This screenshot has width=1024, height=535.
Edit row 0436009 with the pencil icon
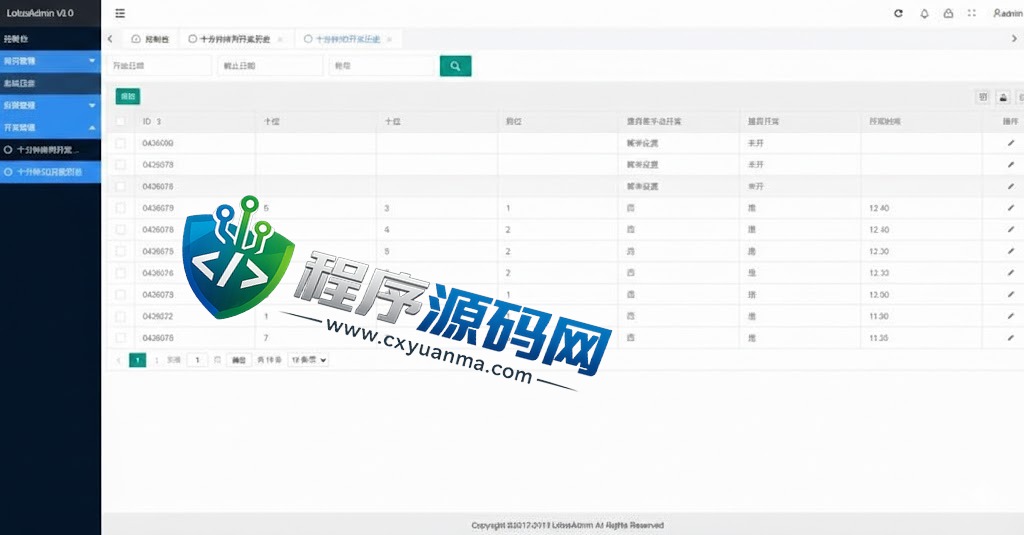pyautogui.click(x=1011, y=143)
